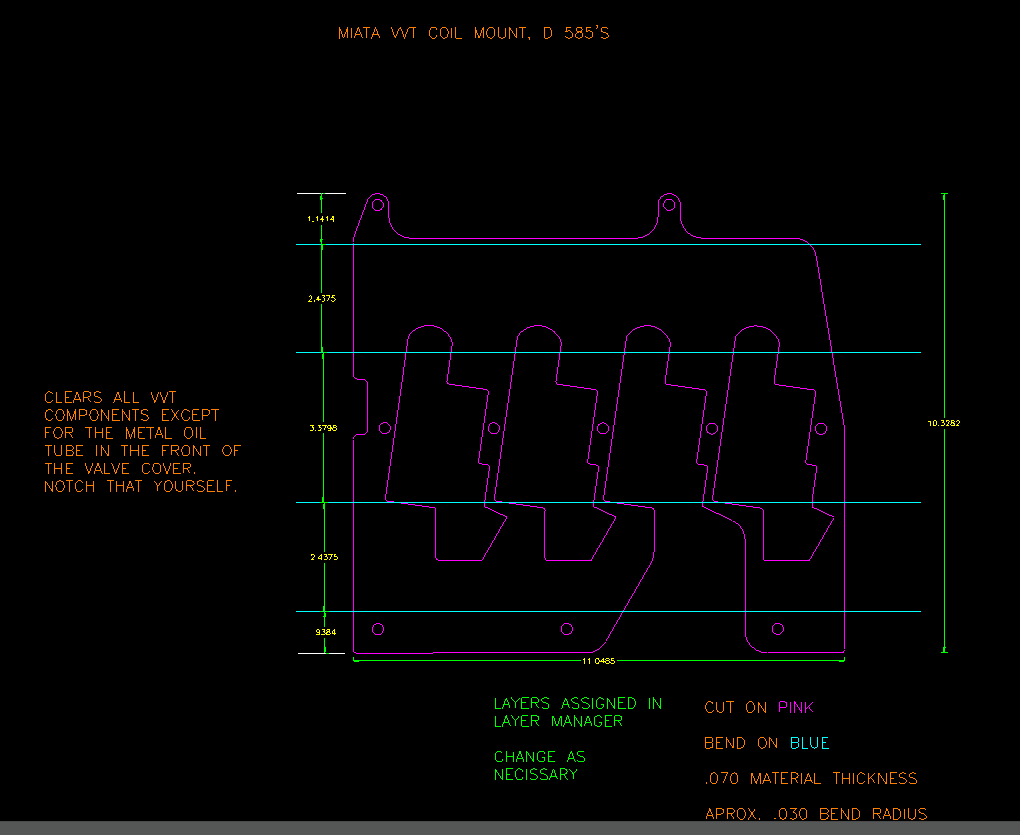Click the gray bar below the drawing
Screen dimensions: 1020x835
point(510,828)
